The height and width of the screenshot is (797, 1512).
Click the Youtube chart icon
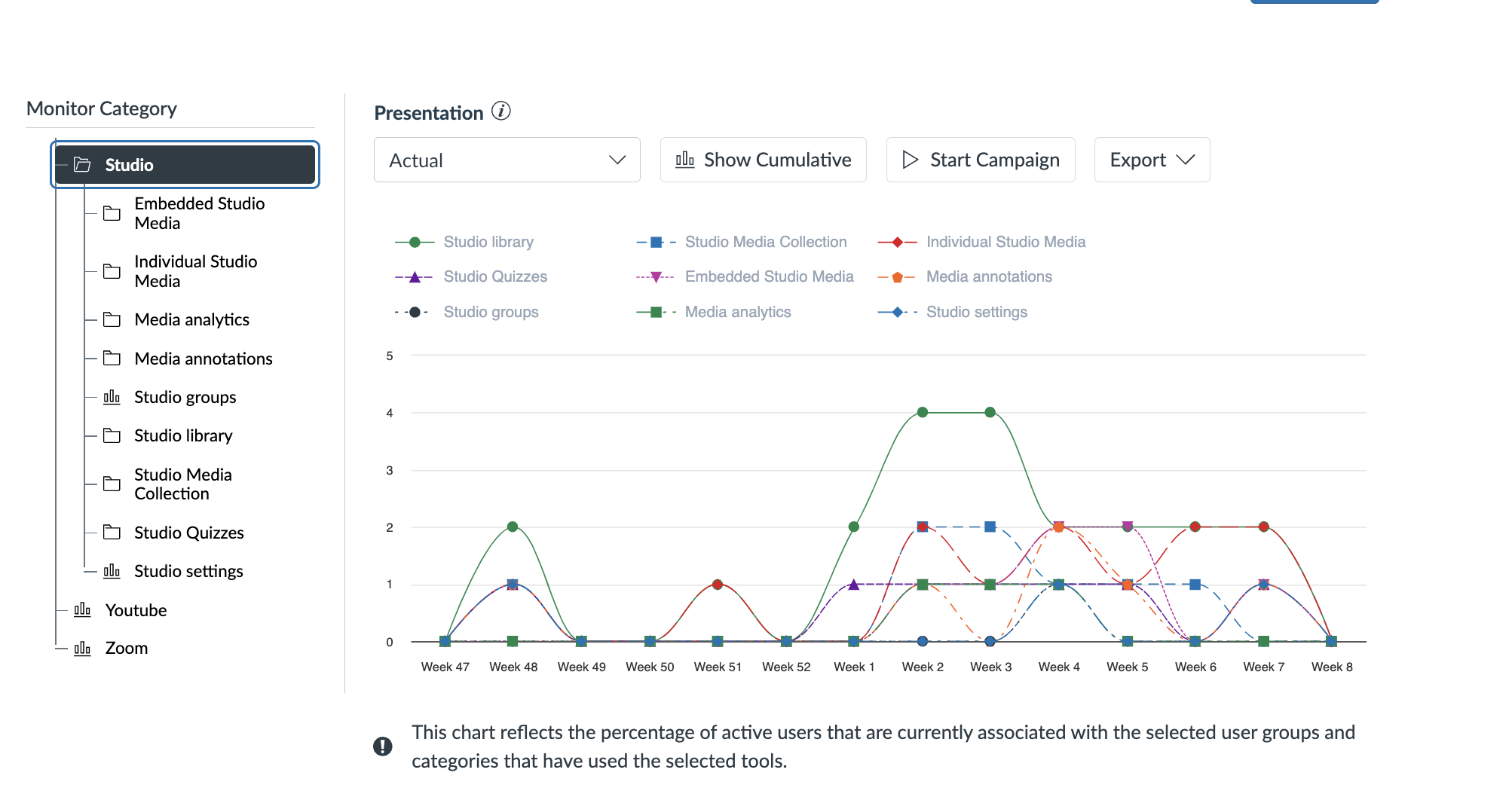coord(82,610)
